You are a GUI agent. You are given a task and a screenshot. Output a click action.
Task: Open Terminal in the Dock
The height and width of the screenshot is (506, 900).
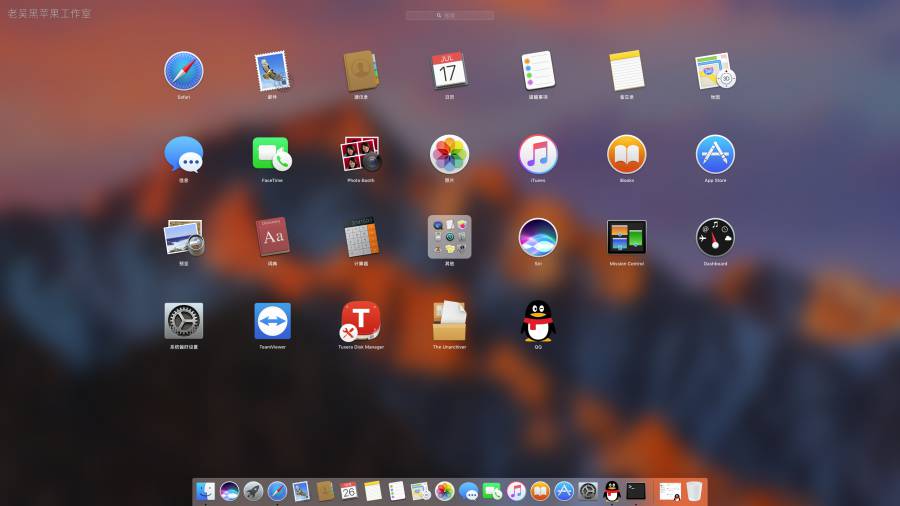pos(636,491)
